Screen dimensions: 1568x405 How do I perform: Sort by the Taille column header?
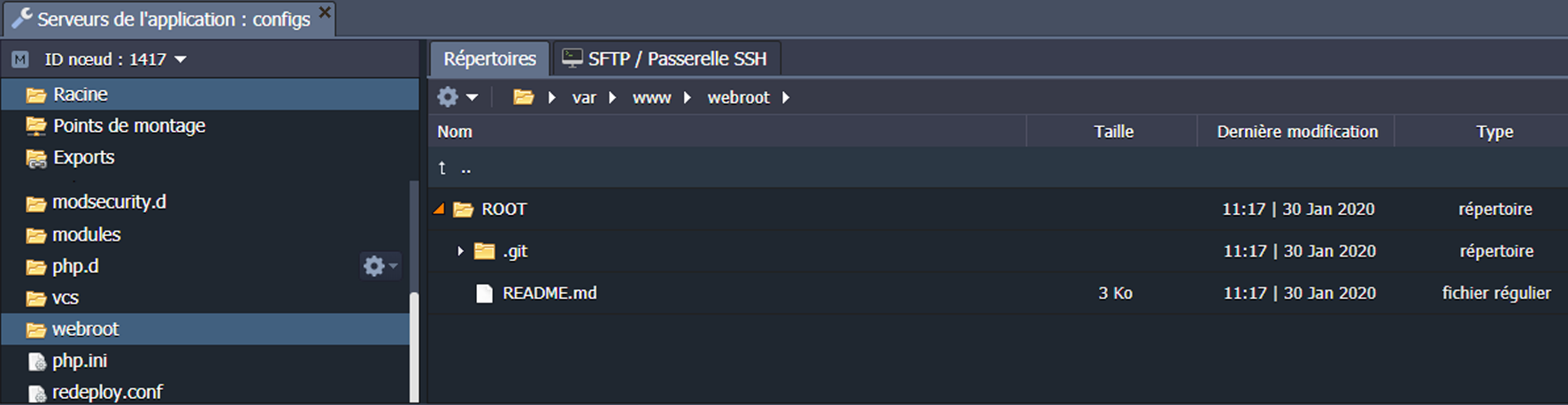click(1113, 132)
